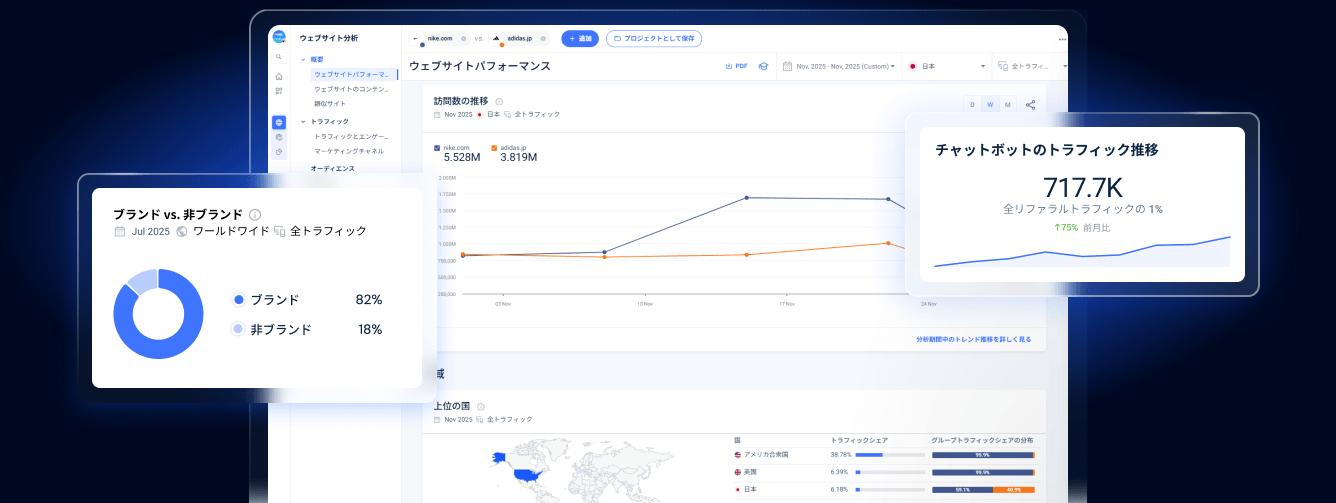Click the nike.com 5.528M visits value
The image size is (1336, 503).
462,158
